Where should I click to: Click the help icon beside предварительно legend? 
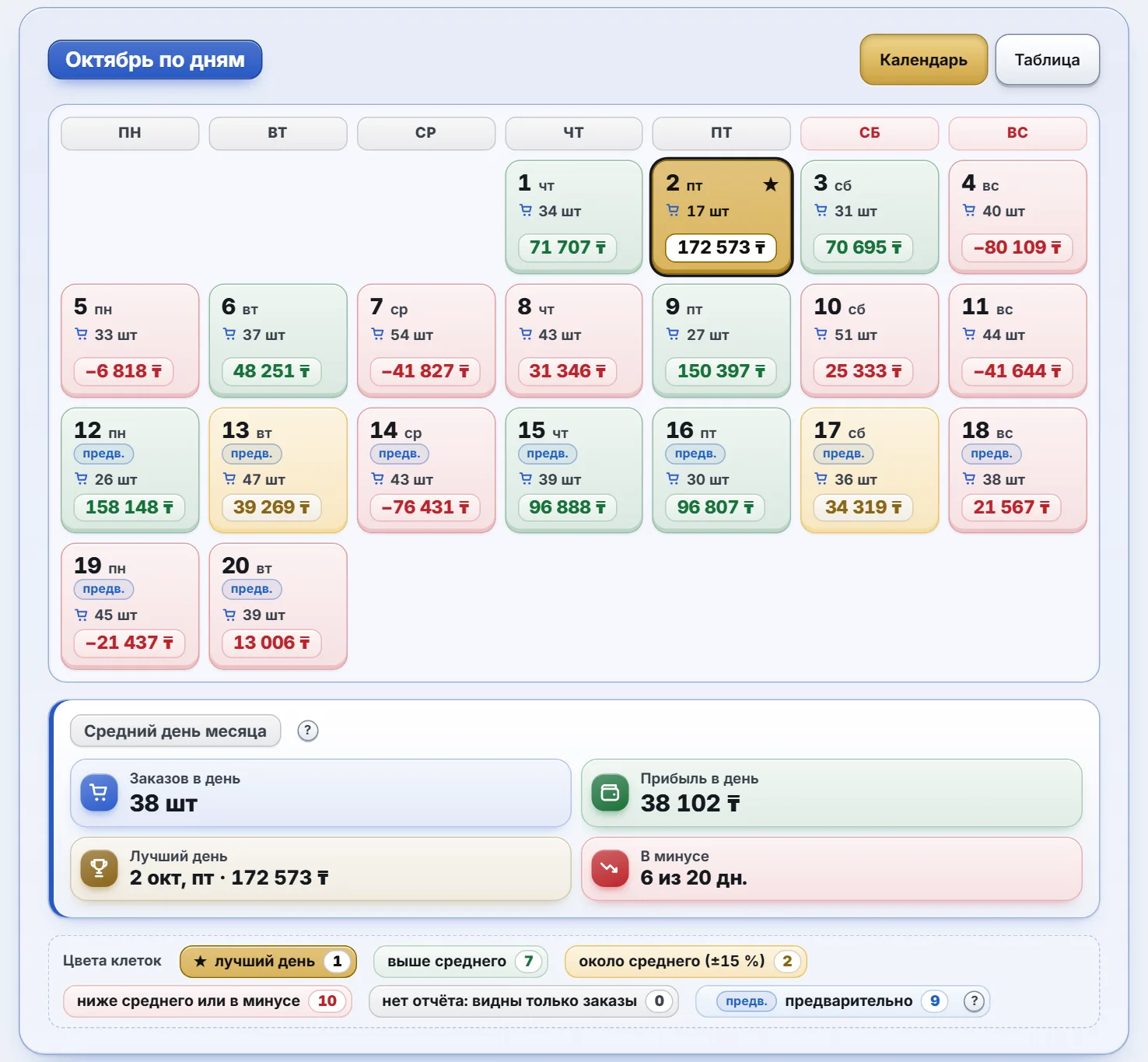pos(974,1001)
